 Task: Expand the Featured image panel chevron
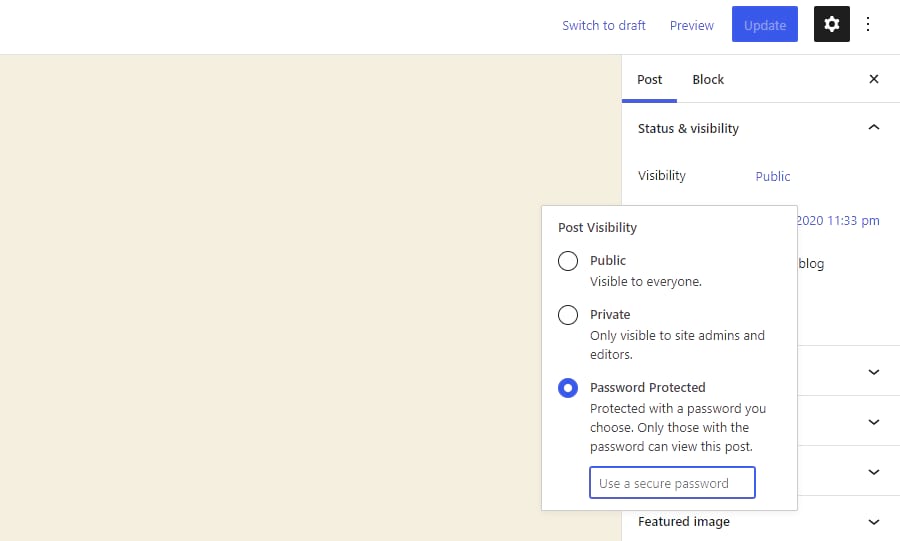(x=873, y=521)
